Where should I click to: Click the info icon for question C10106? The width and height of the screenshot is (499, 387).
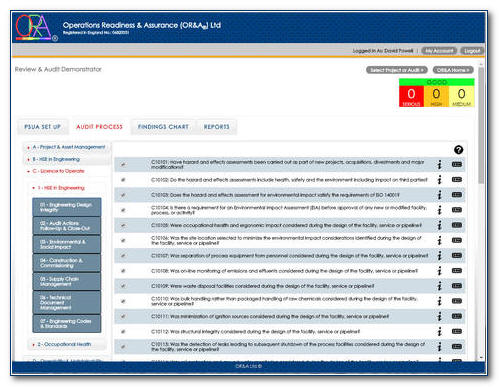pyautogui.click(x=439, y=240)
